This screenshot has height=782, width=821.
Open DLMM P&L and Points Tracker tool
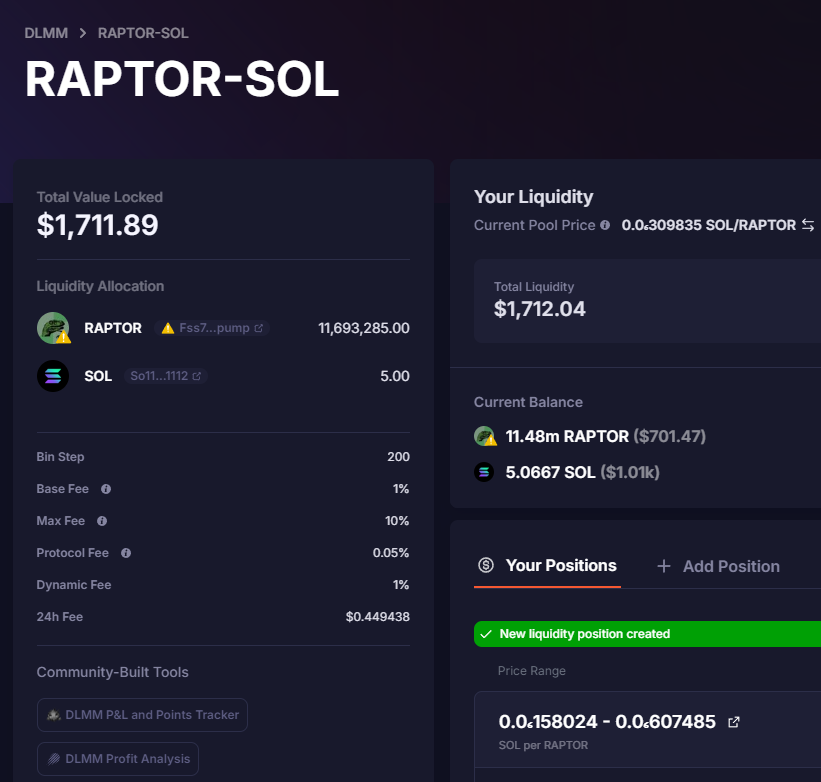click(142, 715)
